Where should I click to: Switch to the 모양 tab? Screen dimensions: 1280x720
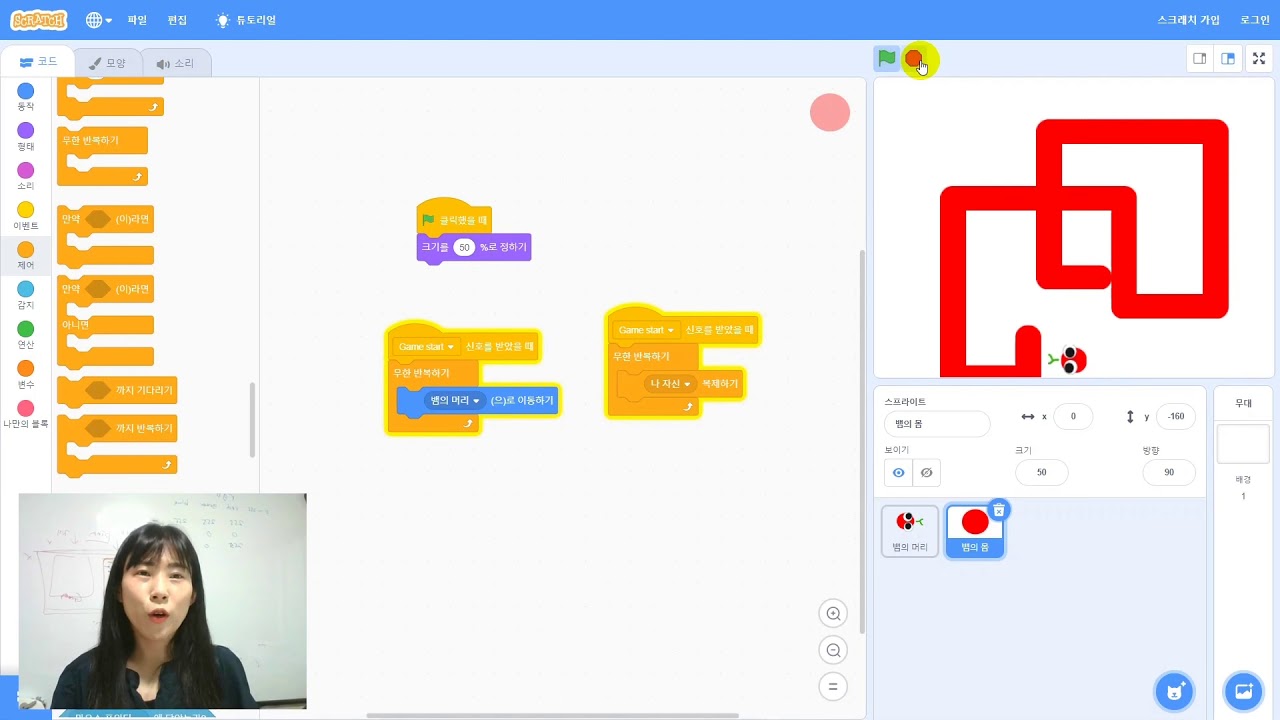[x=107, y=63]
